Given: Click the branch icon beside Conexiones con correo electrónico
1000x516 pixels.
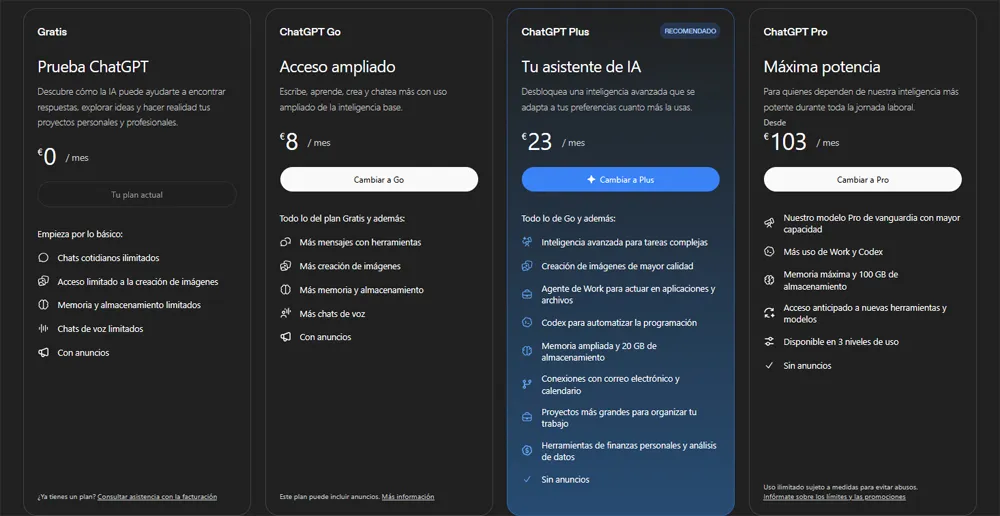Looking at the screenshot, I should [x=527, y=384].
